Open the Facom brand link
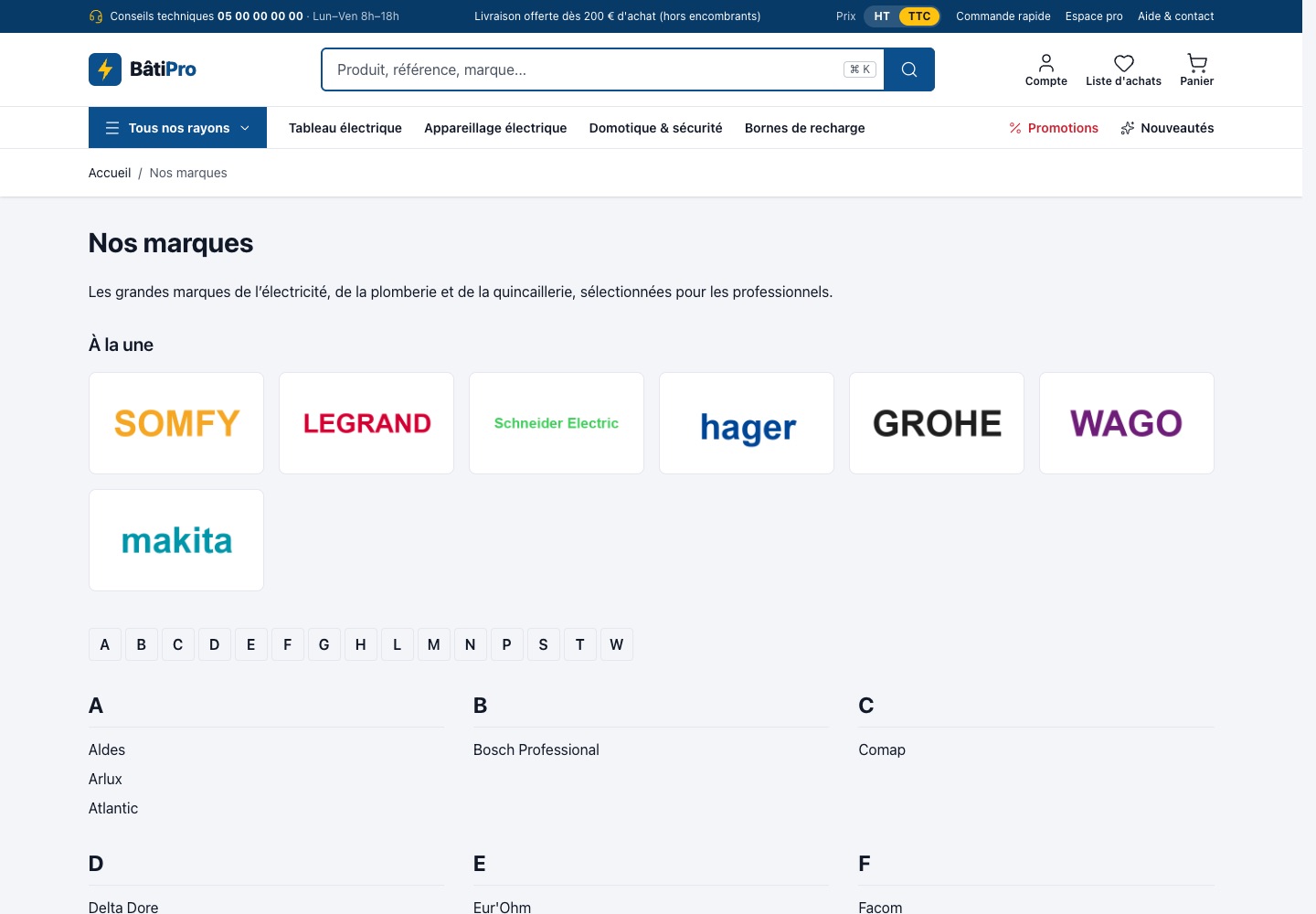Image resolution: width=1316 pixels, height=914 pixels. pos(880,907)
